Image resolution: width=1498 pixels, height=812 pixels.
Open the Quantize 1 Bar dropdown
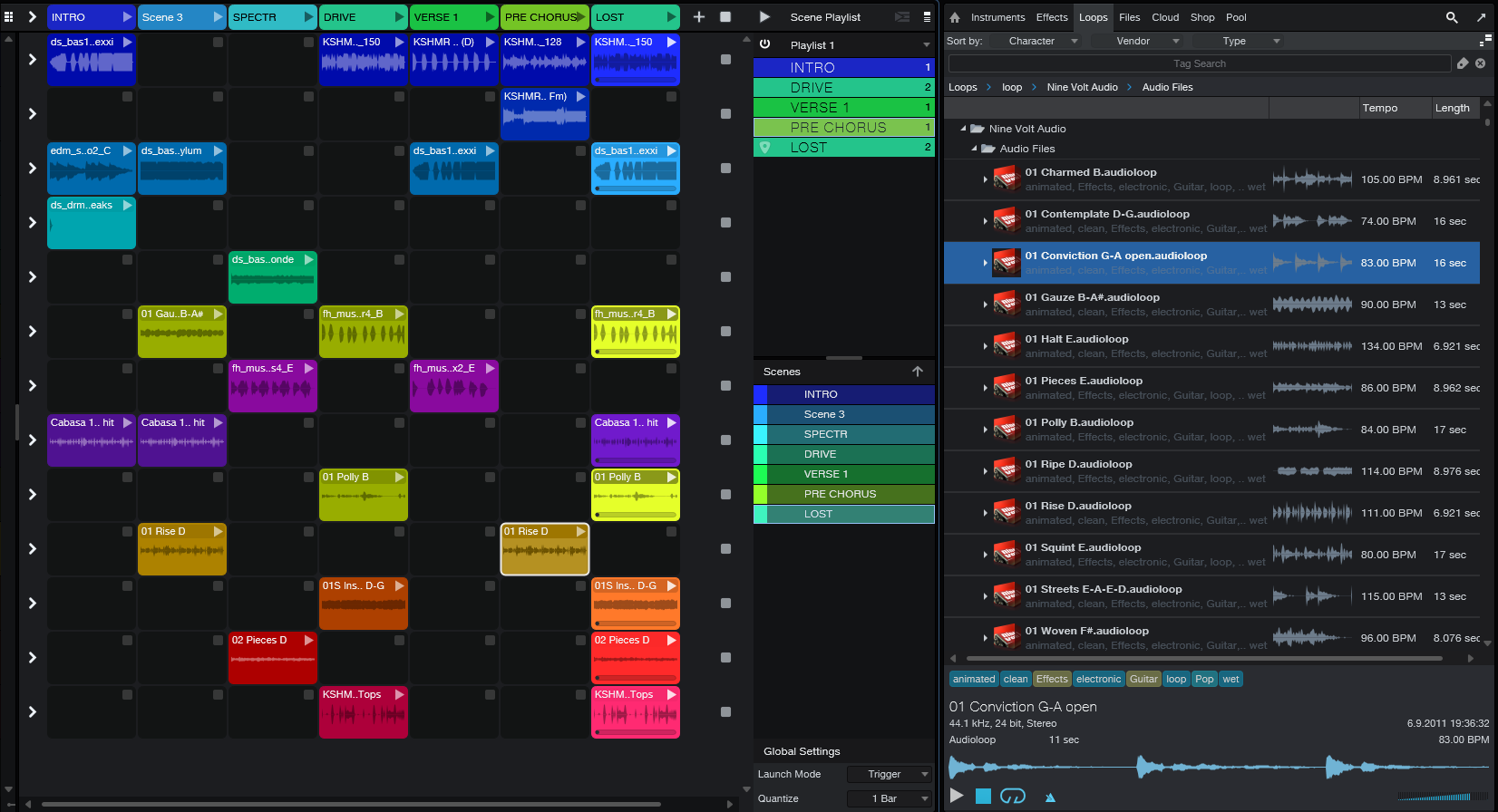click(x=890, y=798)
